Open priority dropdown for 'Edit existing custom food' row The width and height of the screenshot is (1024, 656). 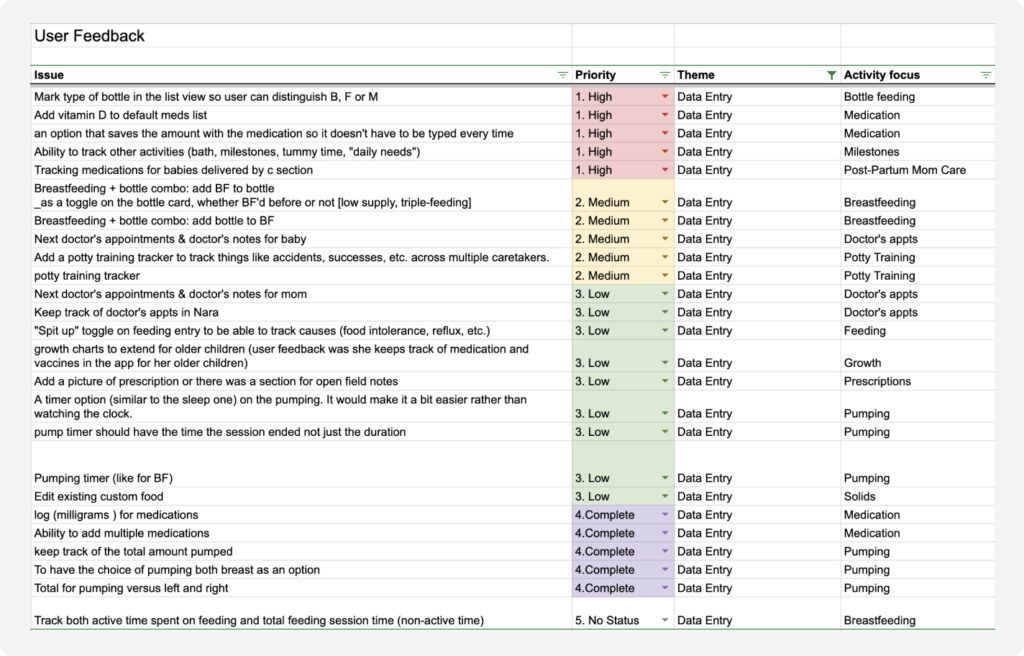coord(665,497)
